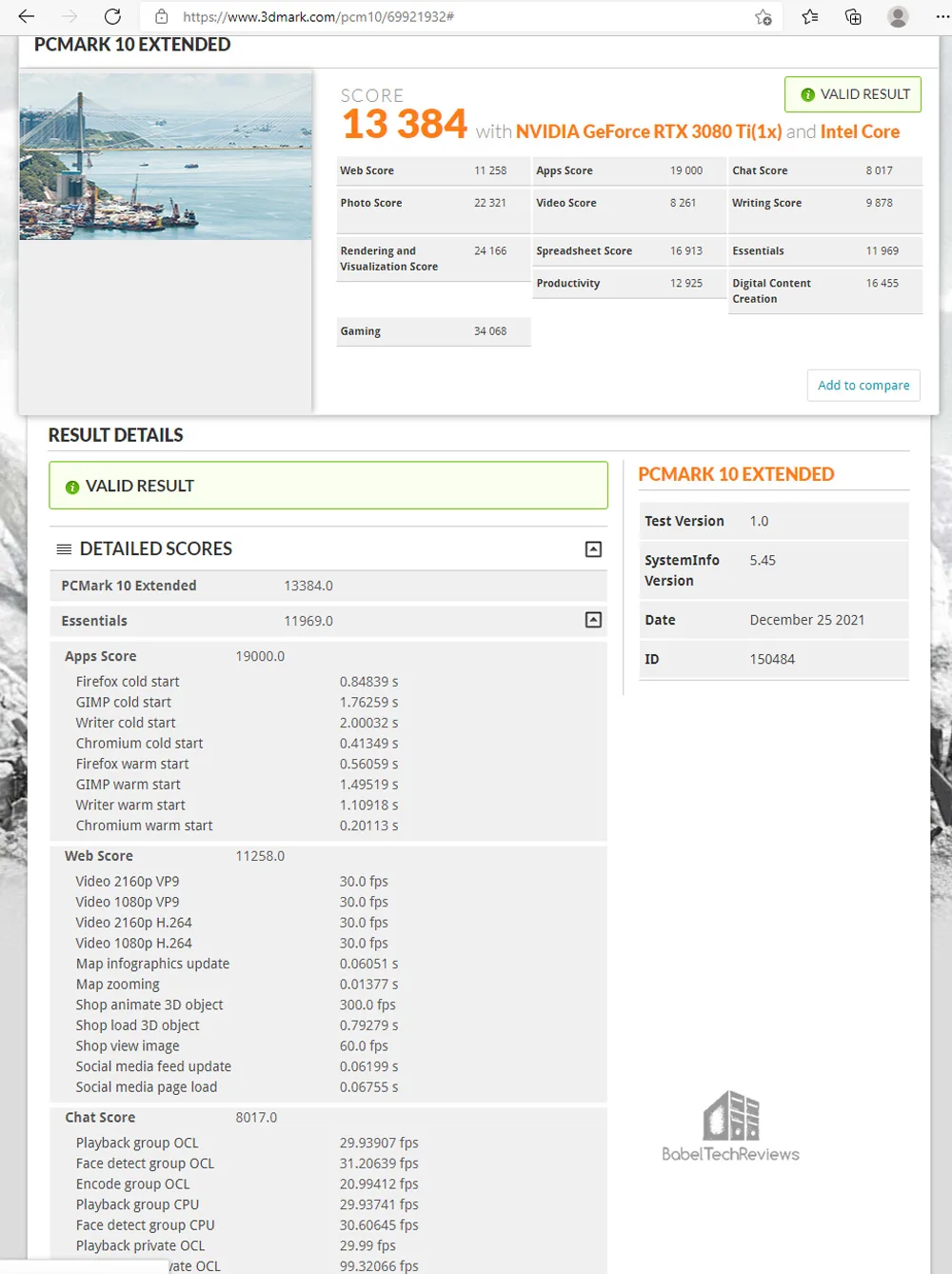Screen dimensions: 952x1274
Task: Select the Spreadsheet Score value 16 913
Action: click(686, 250)
